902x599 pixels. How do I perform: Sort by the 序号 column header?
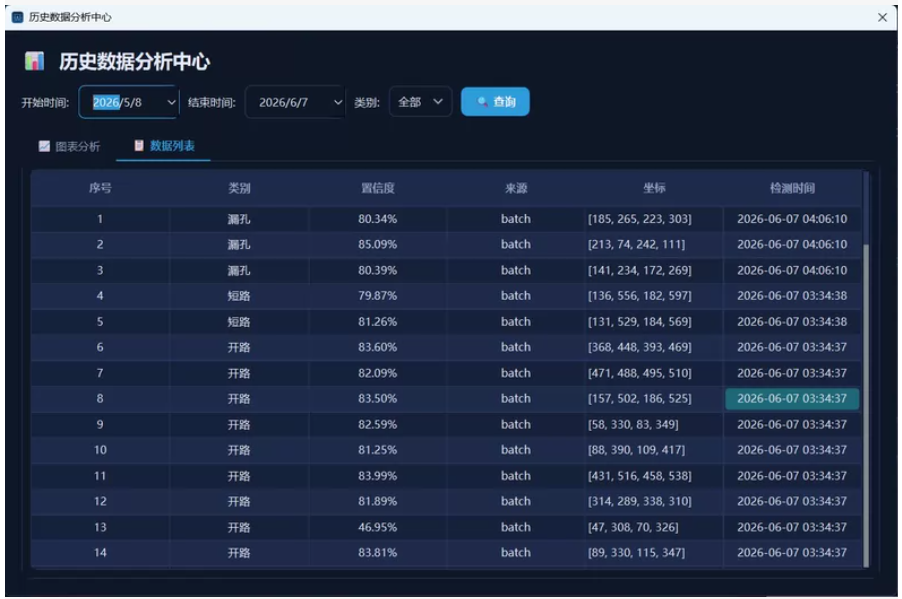[100, 188]
